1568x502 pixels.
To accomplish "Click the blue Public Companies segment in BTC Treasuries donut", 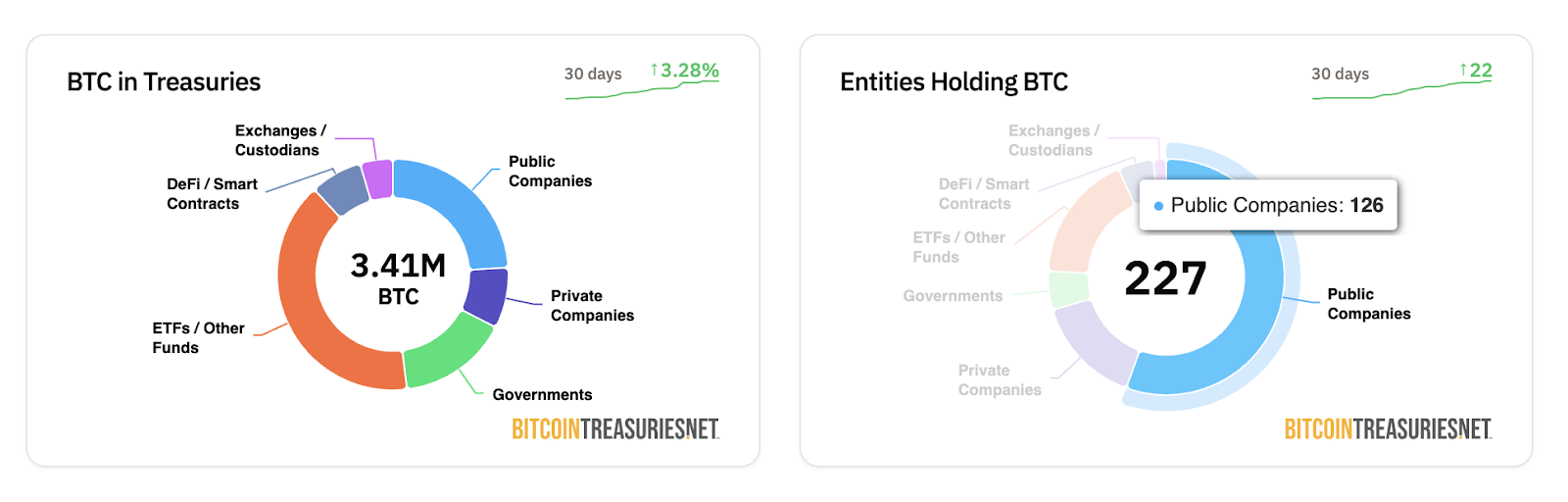I will pos(465,209).
